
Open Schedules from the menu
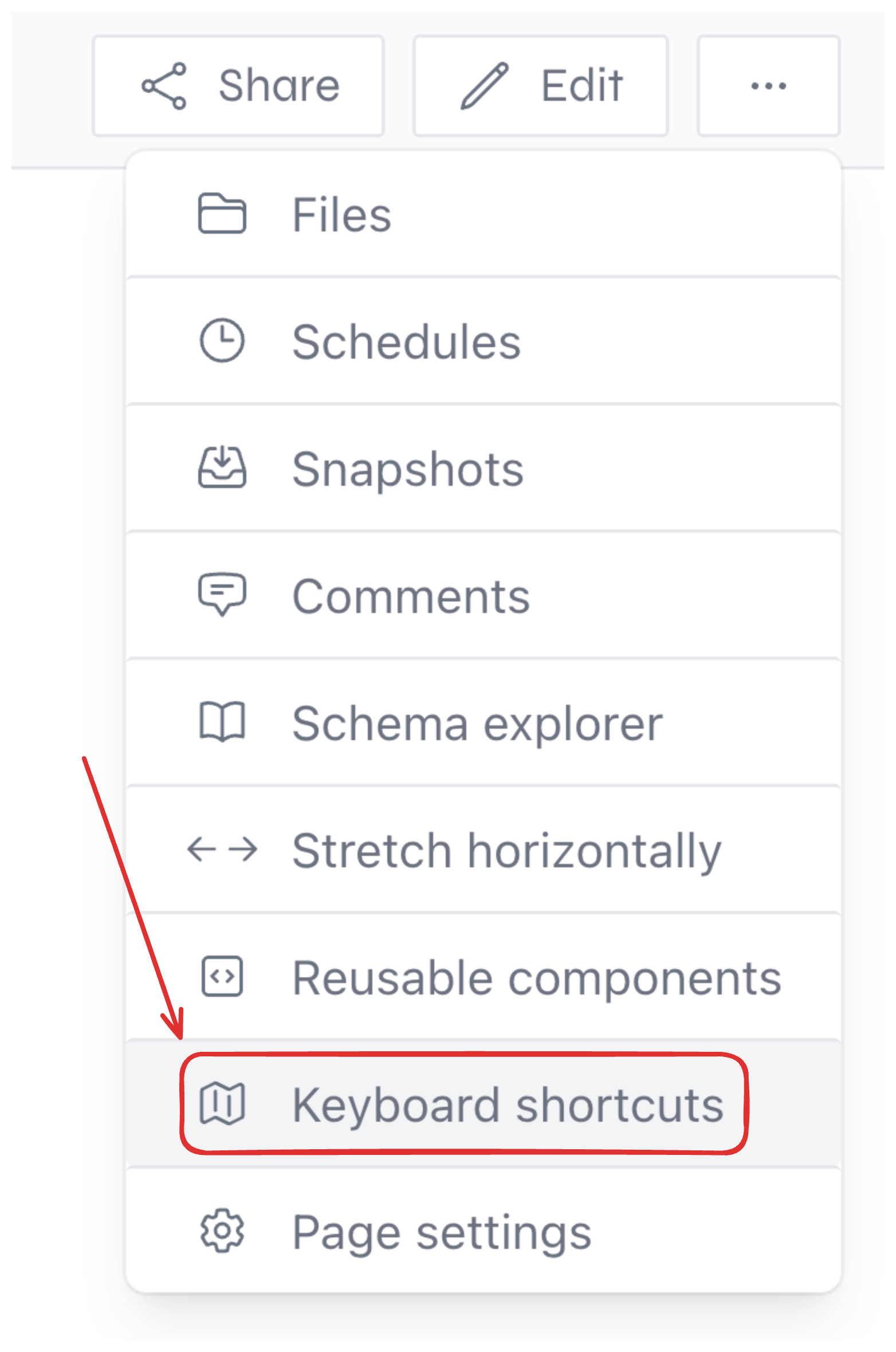[x=407, y=340]
